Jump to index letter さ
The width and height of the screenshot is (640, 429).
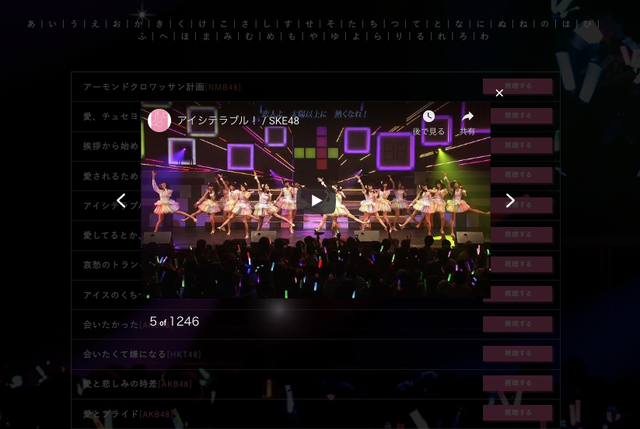click(245, 24)
